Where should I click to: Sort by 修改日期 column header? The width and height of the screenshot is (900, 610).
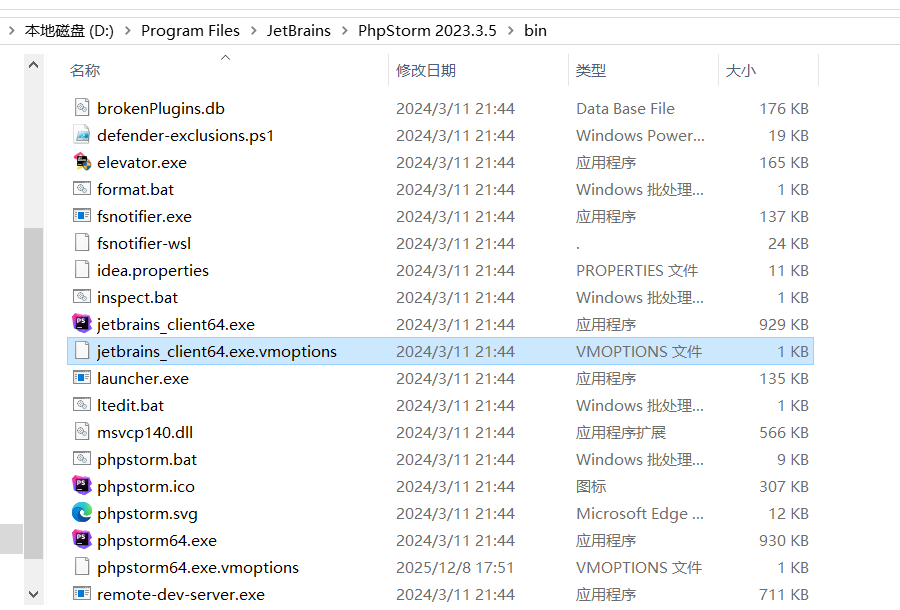(426, 70)
